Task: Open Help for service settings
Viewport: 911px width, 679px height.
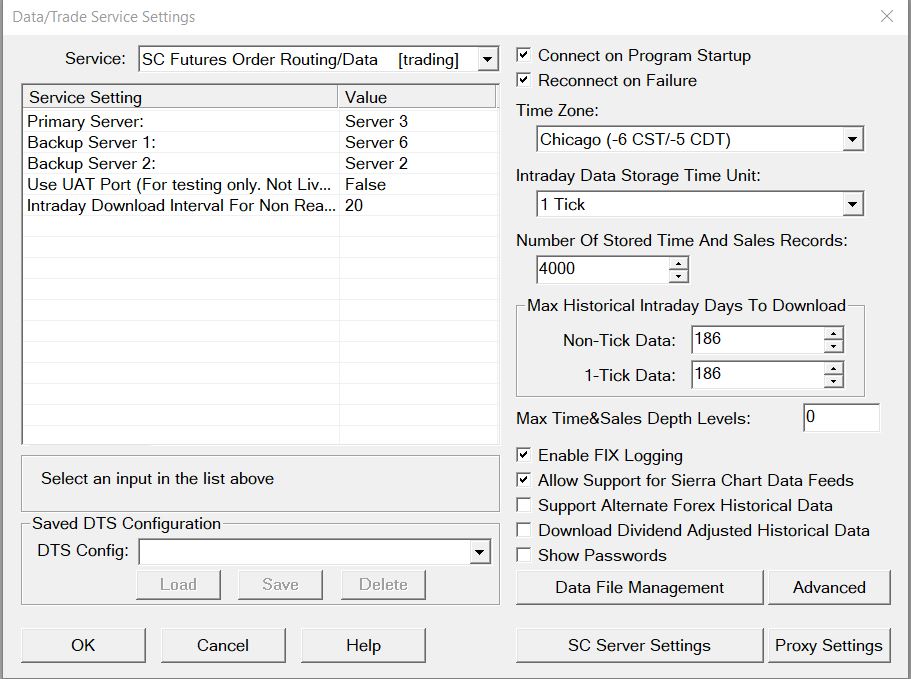Action: tap(363, 645)
